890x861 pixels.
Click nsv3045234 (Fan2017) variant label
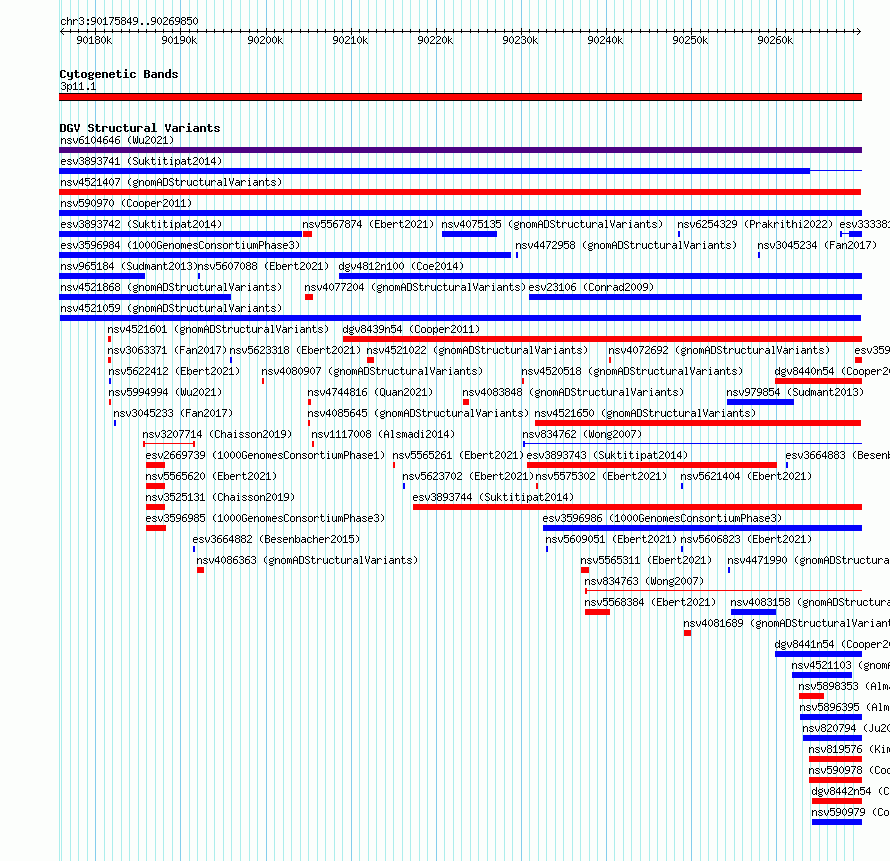(817, 245)
